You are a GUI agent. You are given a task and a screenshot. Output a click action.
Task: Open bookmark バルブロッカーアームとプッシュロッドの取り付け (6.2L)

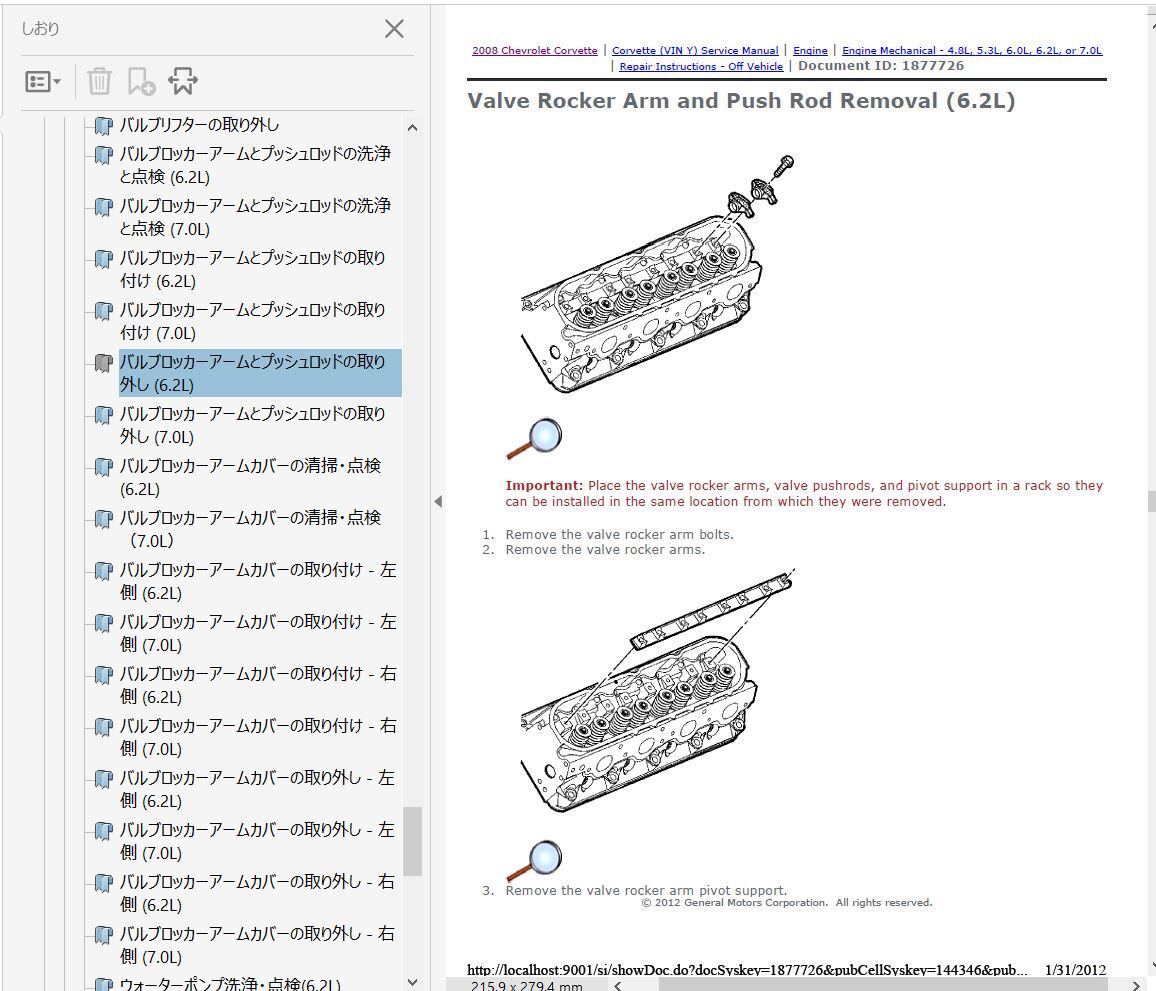click(x=253, y=269)
